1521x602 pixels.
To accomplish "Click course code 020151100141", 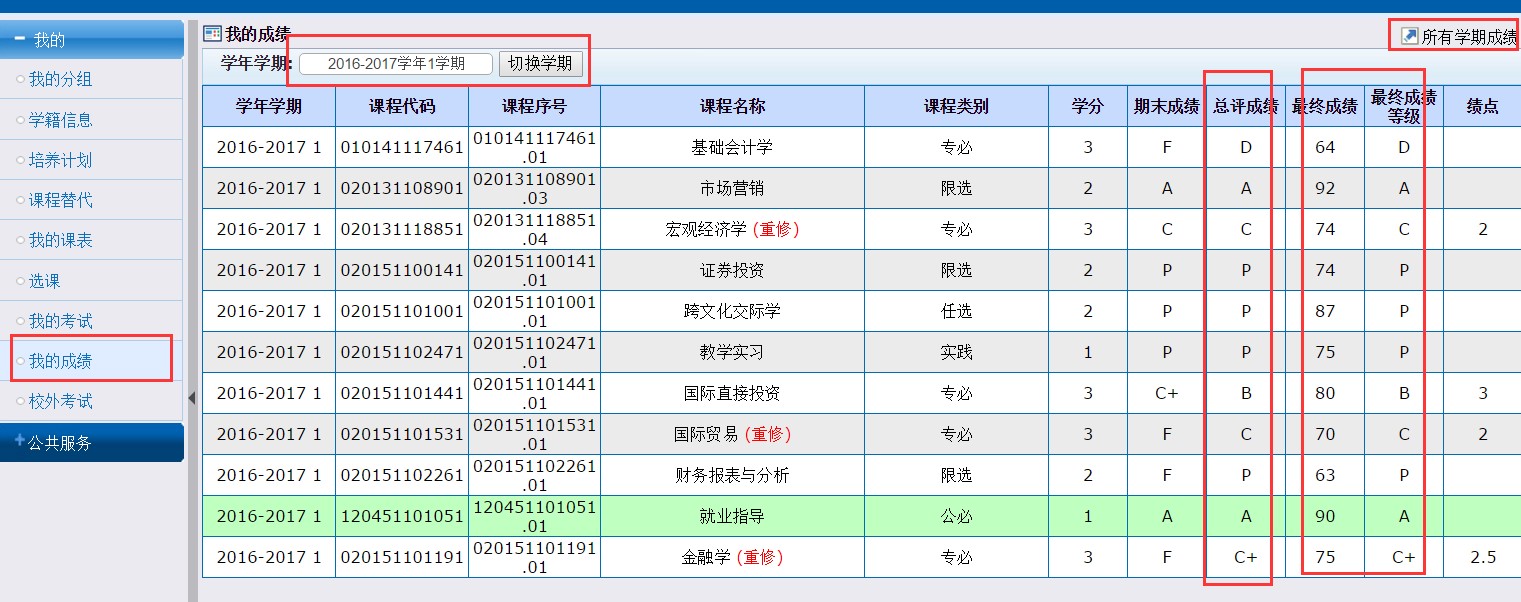I will [402, 271].
